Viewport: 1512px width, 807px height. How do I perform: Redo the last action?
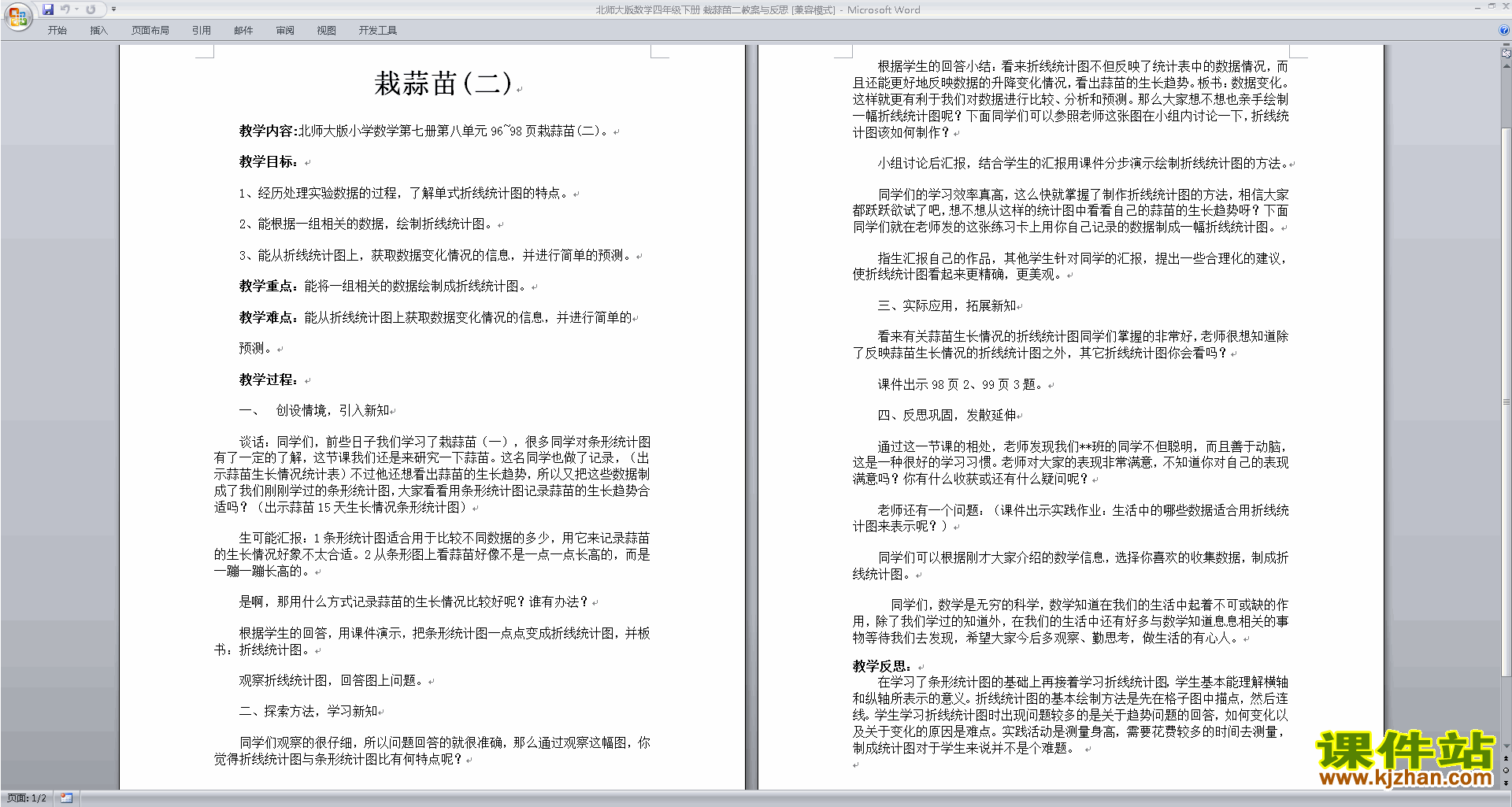(x=91, y=9)
